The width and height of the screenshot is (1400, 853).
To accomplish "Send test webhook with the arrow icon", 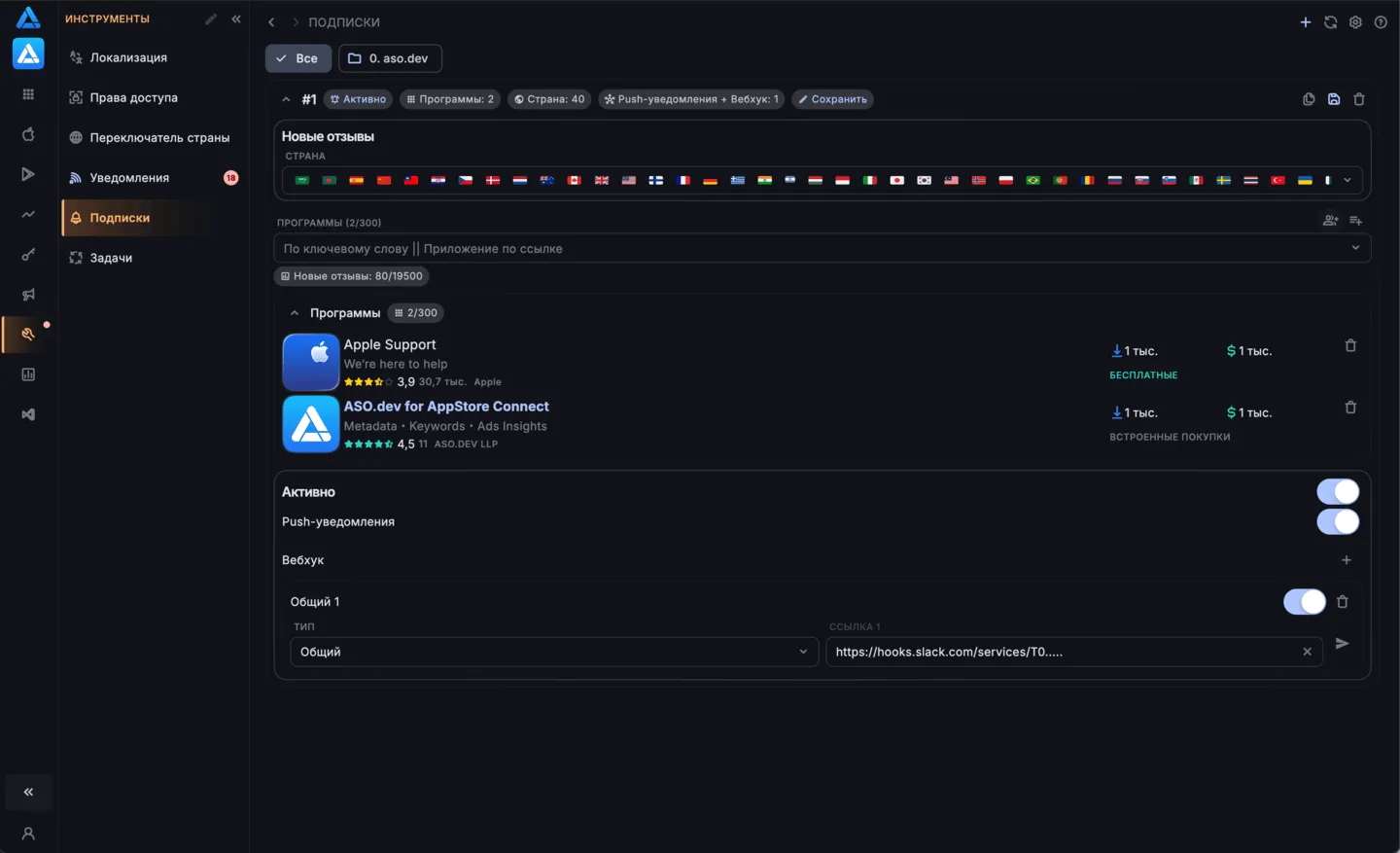I will [1343, 644].
